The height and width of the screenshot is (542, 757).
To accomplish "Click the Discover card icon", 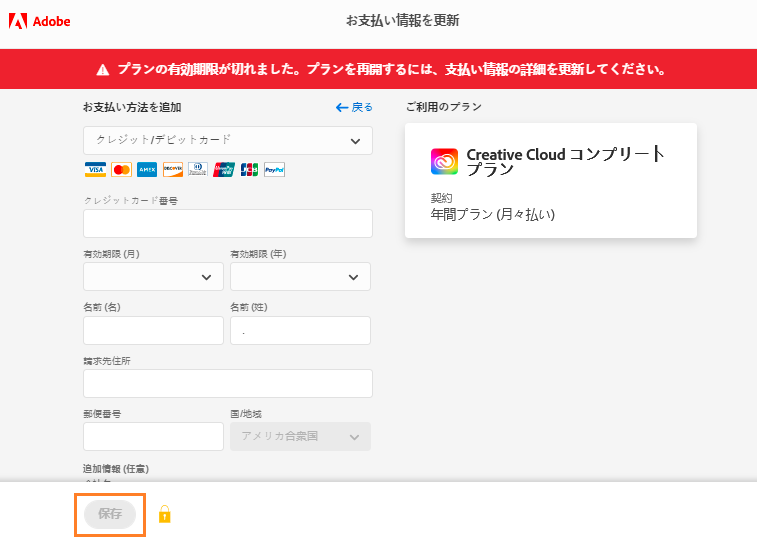I will click(x=172, y=170).
